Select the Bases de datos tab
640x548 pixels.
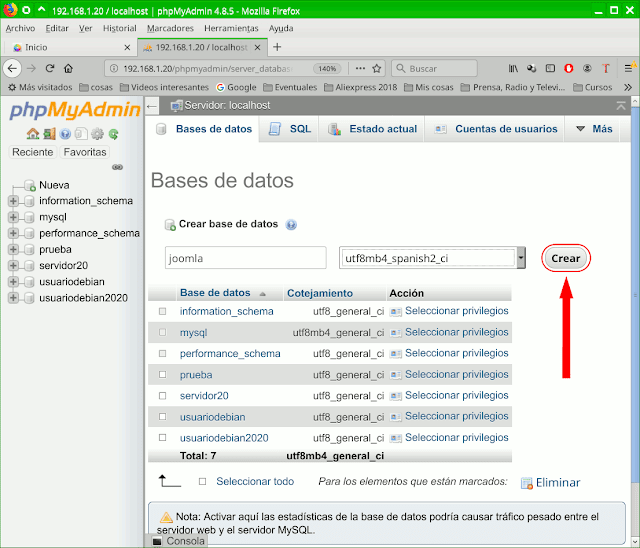click(203, 129)
